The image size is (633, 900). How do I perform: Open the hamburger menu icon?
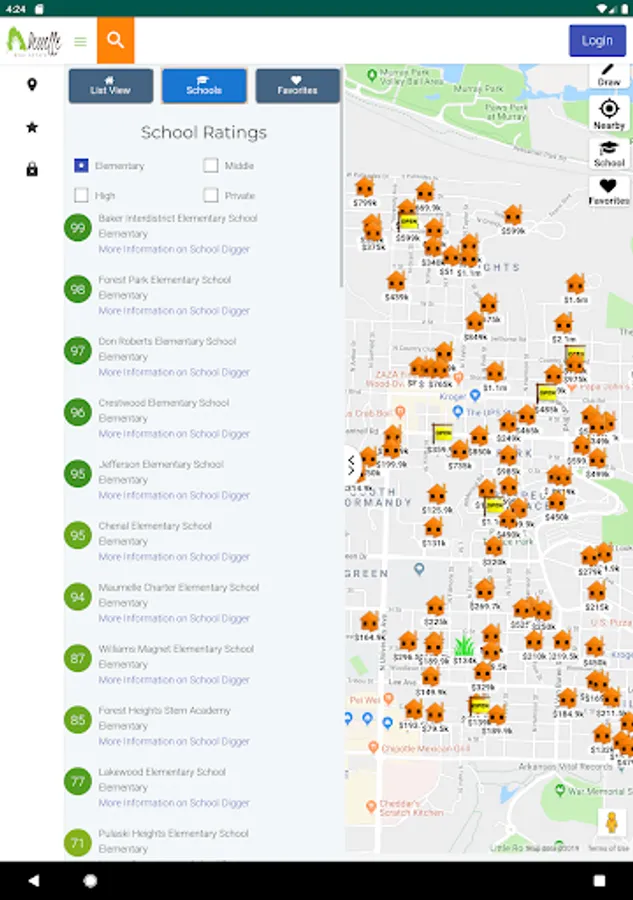[x=80, y=42]
